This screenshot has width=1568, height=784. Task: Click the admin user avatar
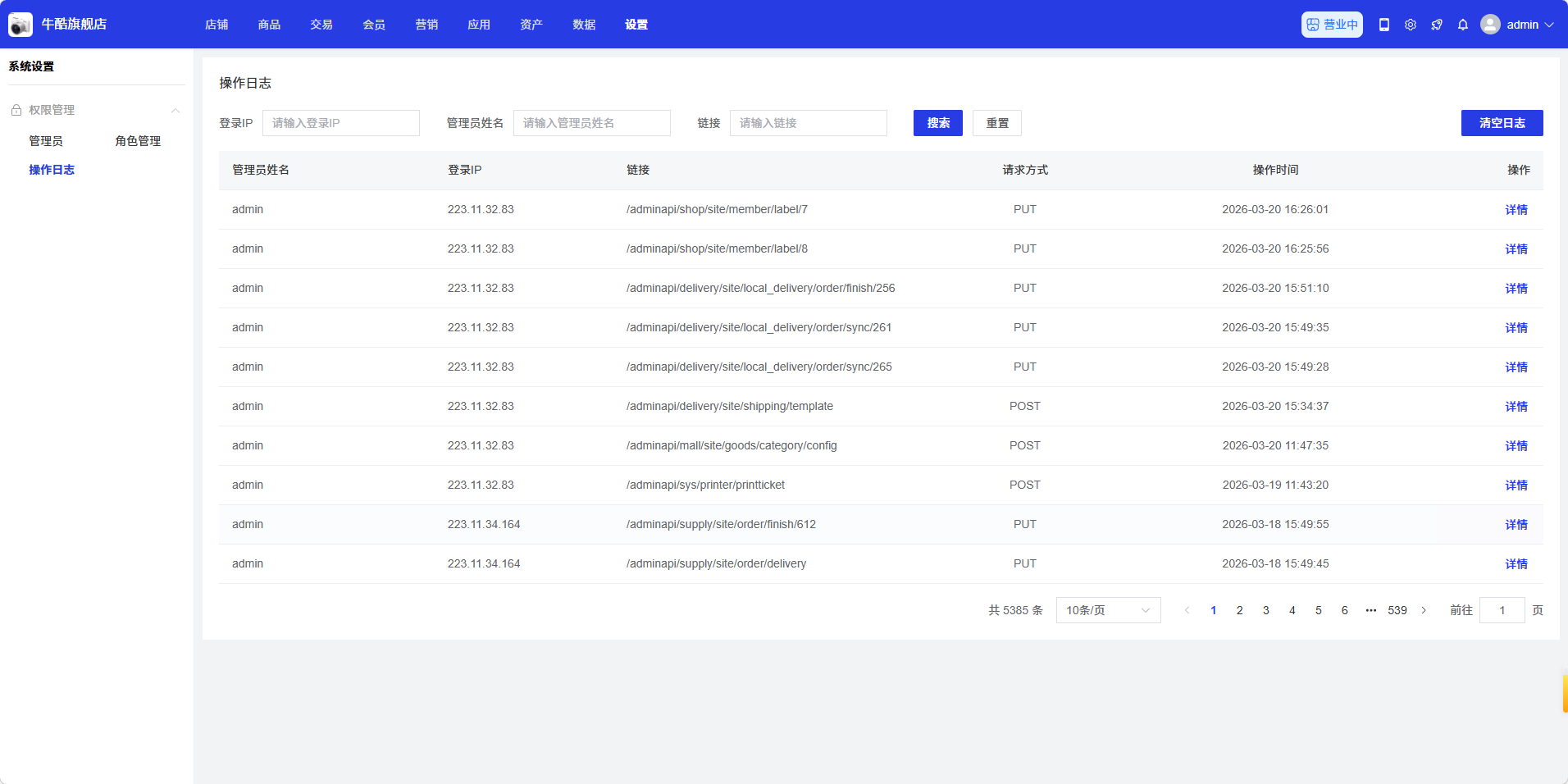(x=1490, y=25)
